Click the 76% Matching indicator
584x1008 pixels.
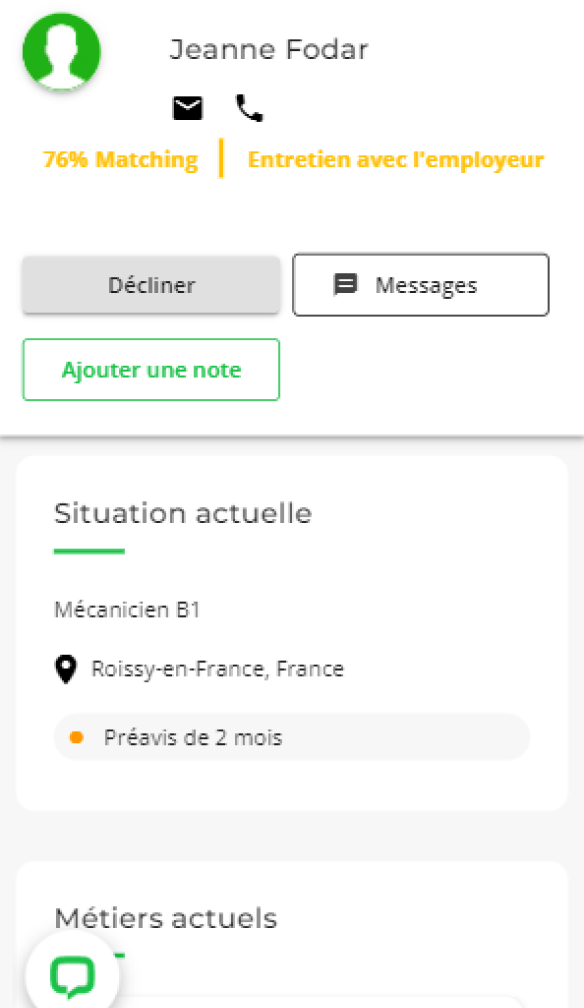click(x=119, y=159)
